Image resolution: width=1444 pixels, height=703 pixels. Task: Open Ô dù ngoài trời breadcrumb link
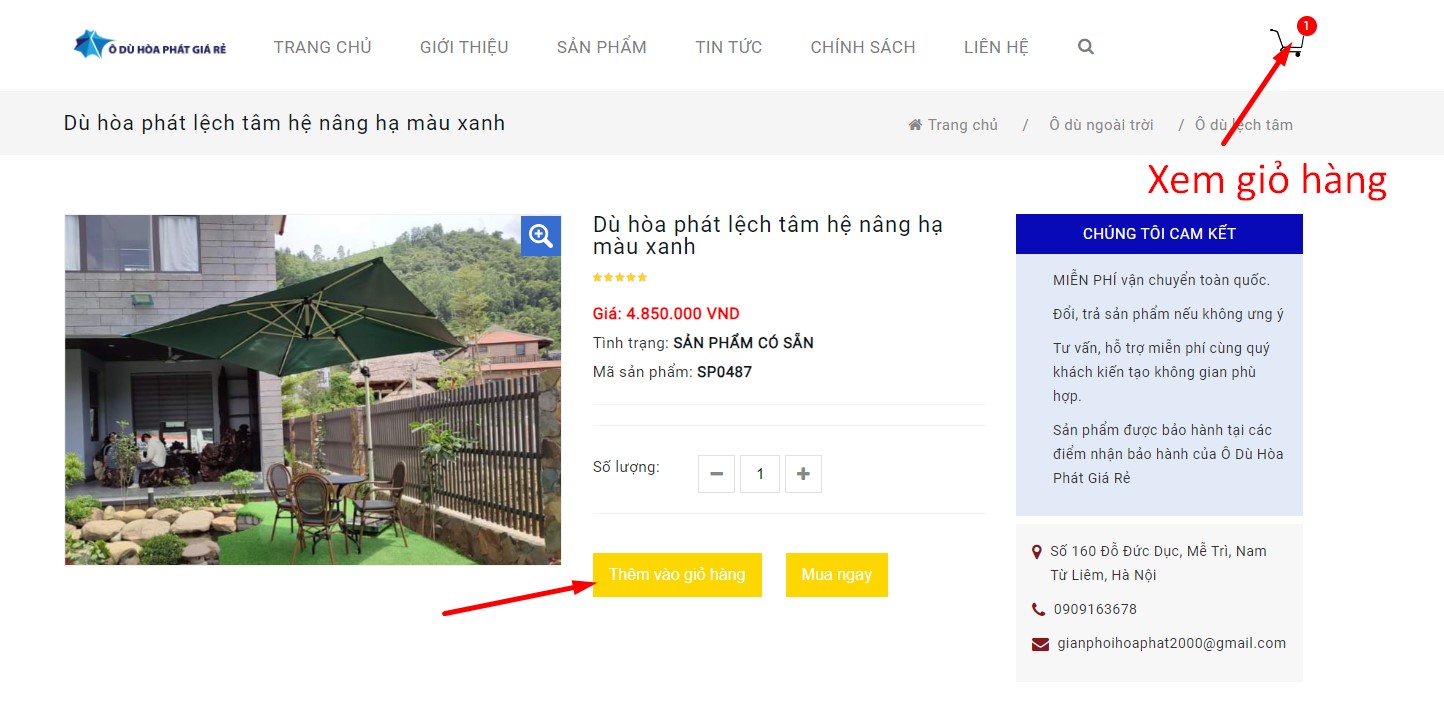1101,125
